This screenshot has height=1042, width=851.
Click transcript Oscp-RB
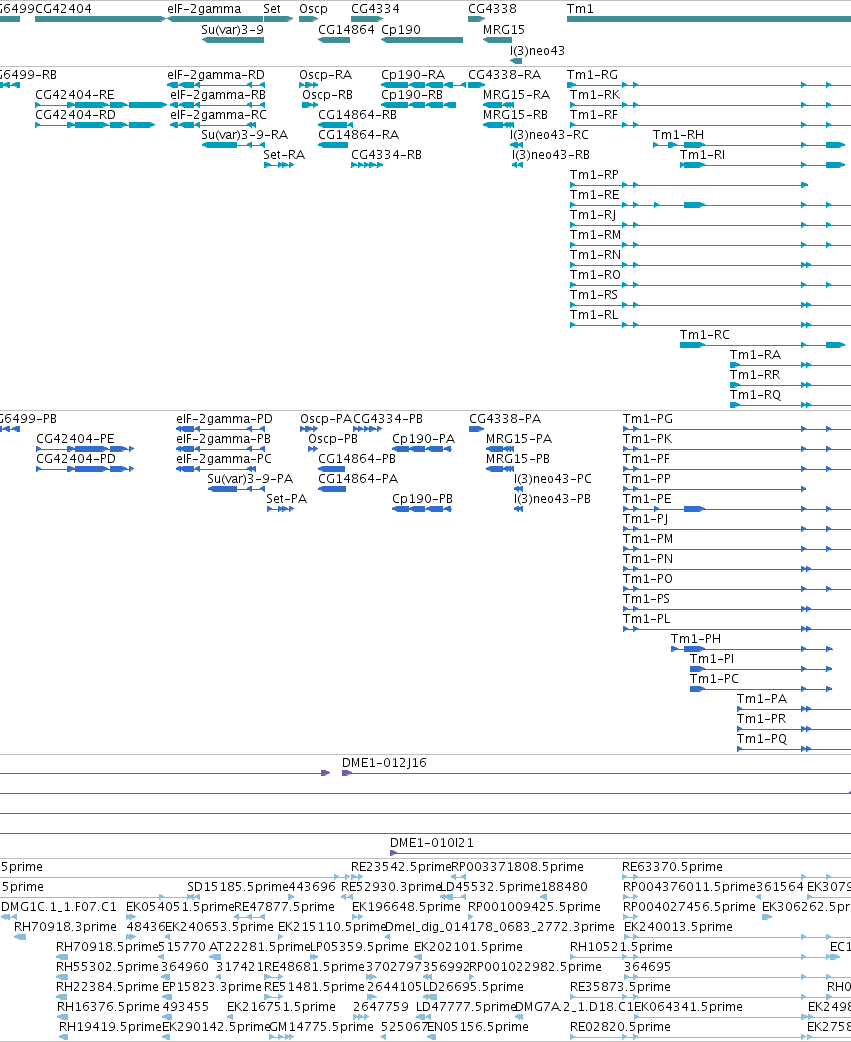click(x=312, y=105)
